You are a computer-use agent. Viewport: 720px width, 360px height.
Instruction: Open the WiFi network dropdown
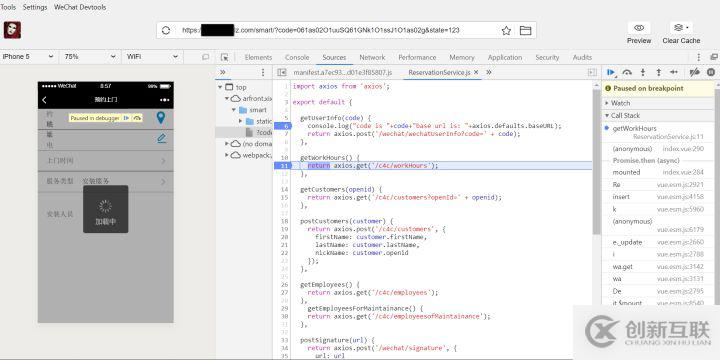click(x=152, y=56)
